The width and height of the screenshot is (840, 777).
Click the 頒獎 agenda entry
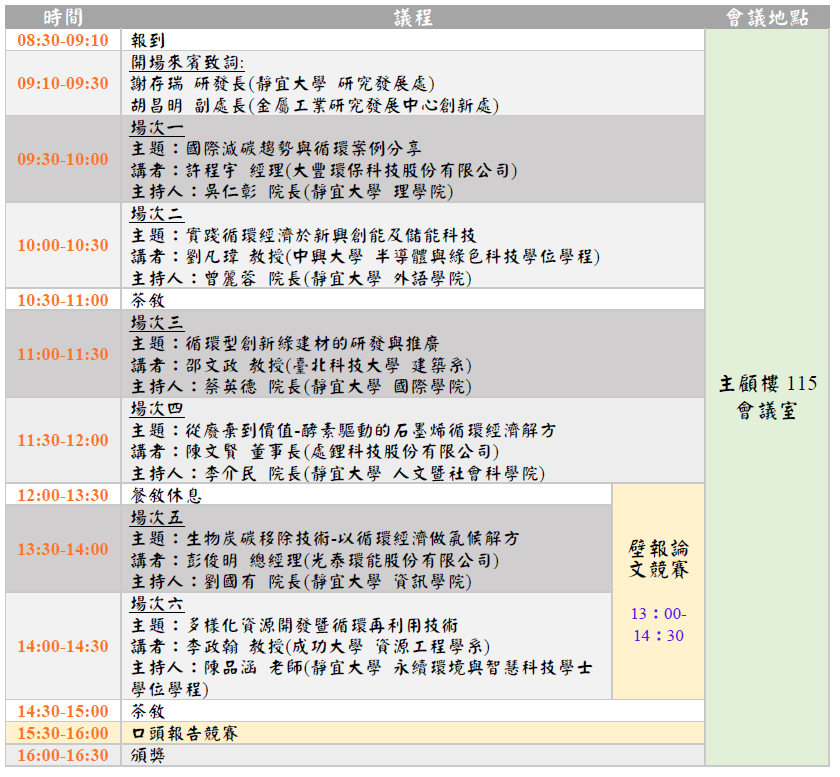click(148, 755)
